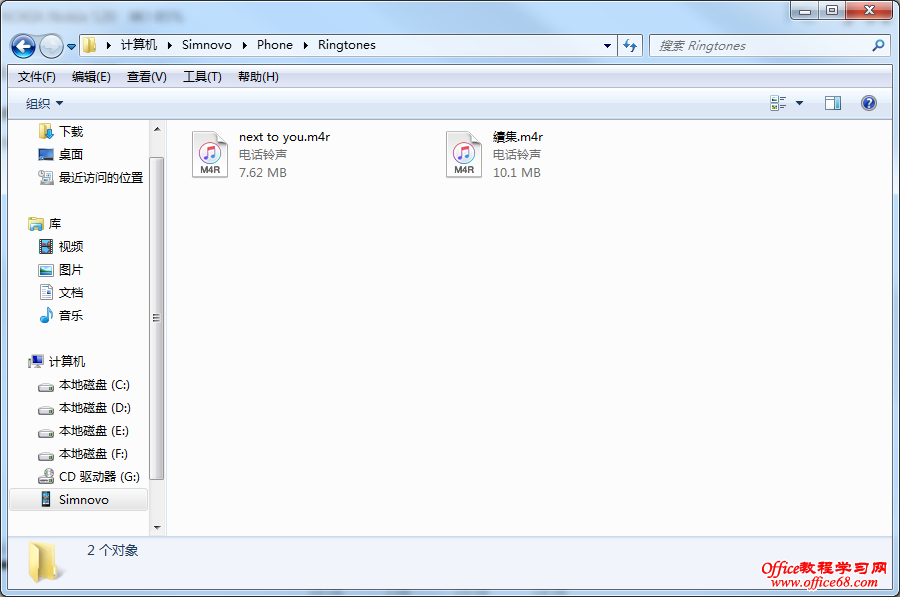Open the recent pages dropdown arrow
Viewport: 900px width, 597px height.
pyautogui.click(x=71, y=46)
